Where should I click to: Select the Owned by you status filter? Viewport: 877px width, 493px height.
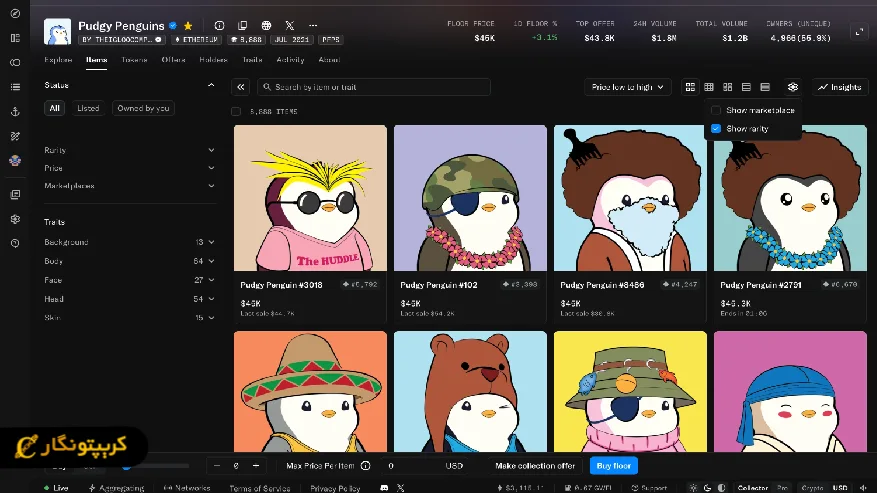click(x=143, y=108)
